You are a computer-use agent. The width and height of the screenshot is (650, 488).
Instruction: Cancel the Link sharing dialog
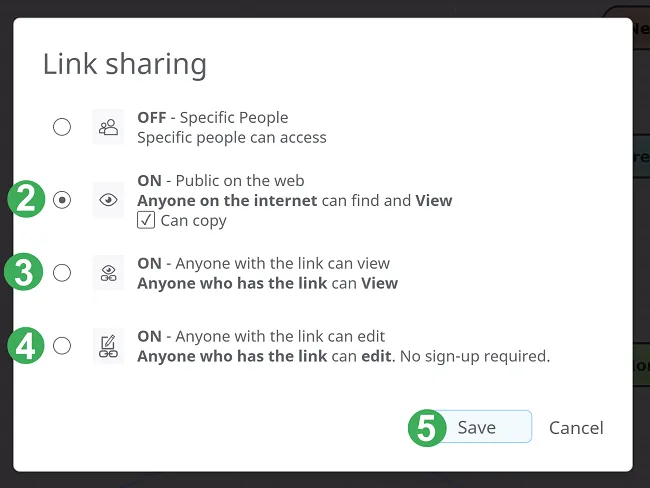pos(576,428)
